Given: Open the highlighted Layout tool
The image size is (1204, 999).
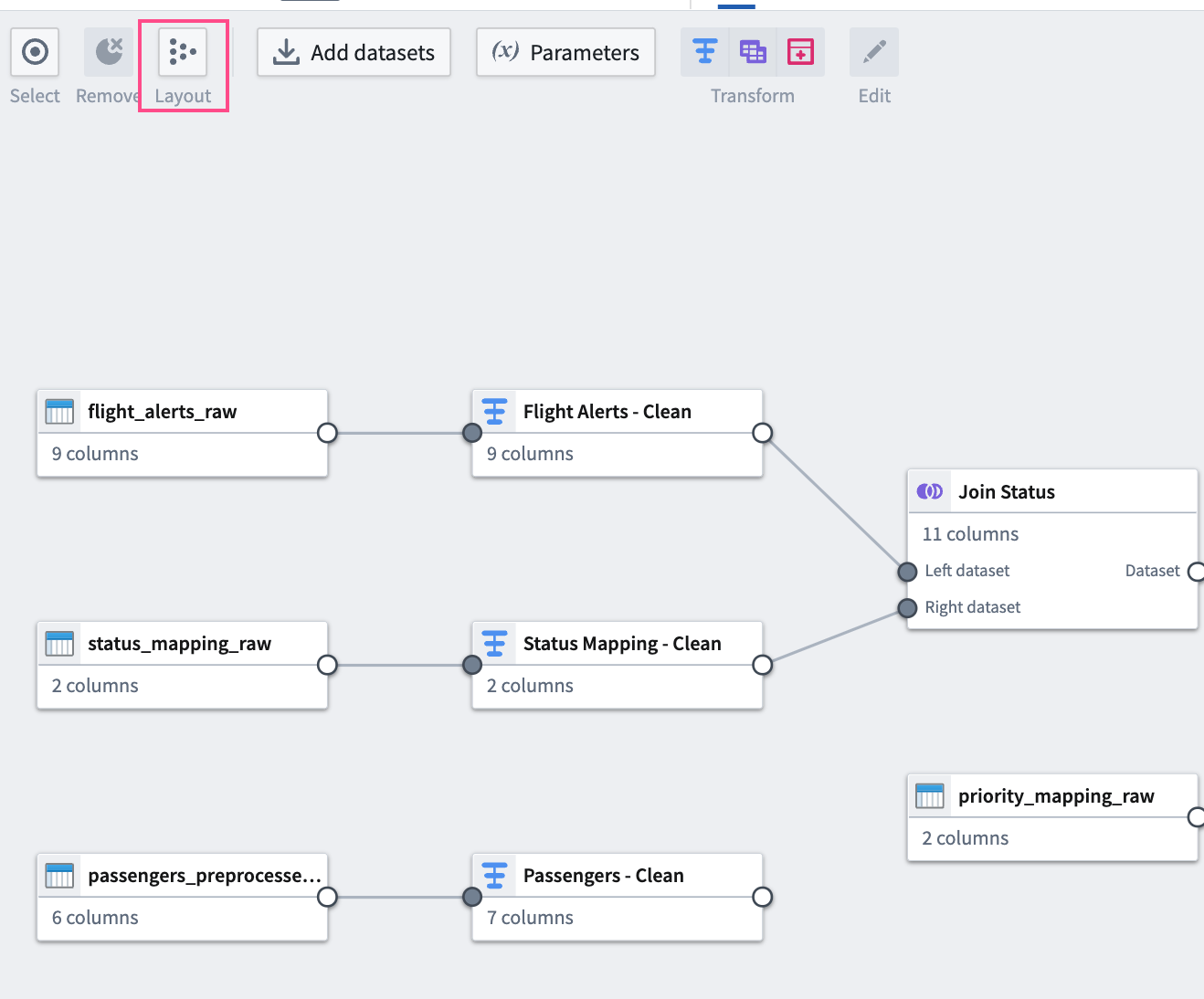Looking at the screenshot, I should [183, 52].
